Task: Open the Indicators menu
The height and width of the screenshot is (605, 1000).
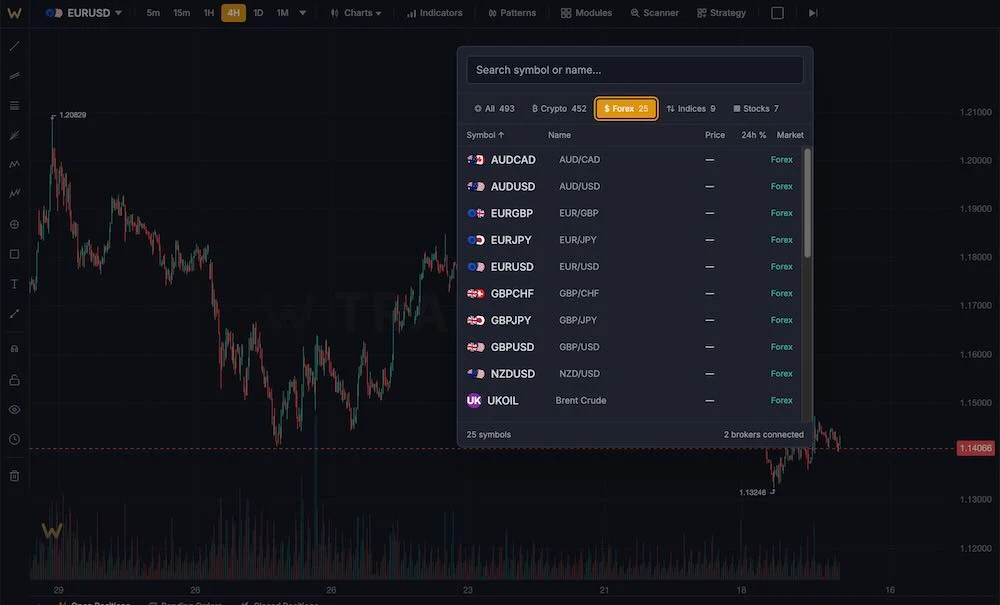Action: click(x=434, y=13)
